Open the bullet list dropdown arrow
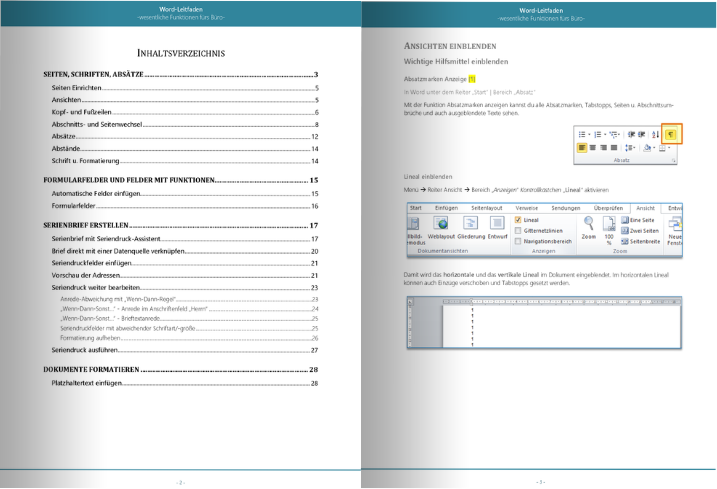This screenshot has width=717, height=489. pos(589,134)
